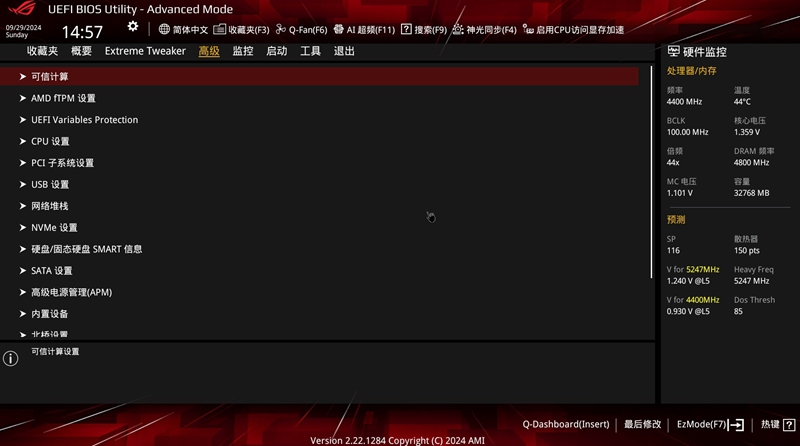Click the settings gear icon beside the clock
Viewport: 800px width, 446px height.
133,26
